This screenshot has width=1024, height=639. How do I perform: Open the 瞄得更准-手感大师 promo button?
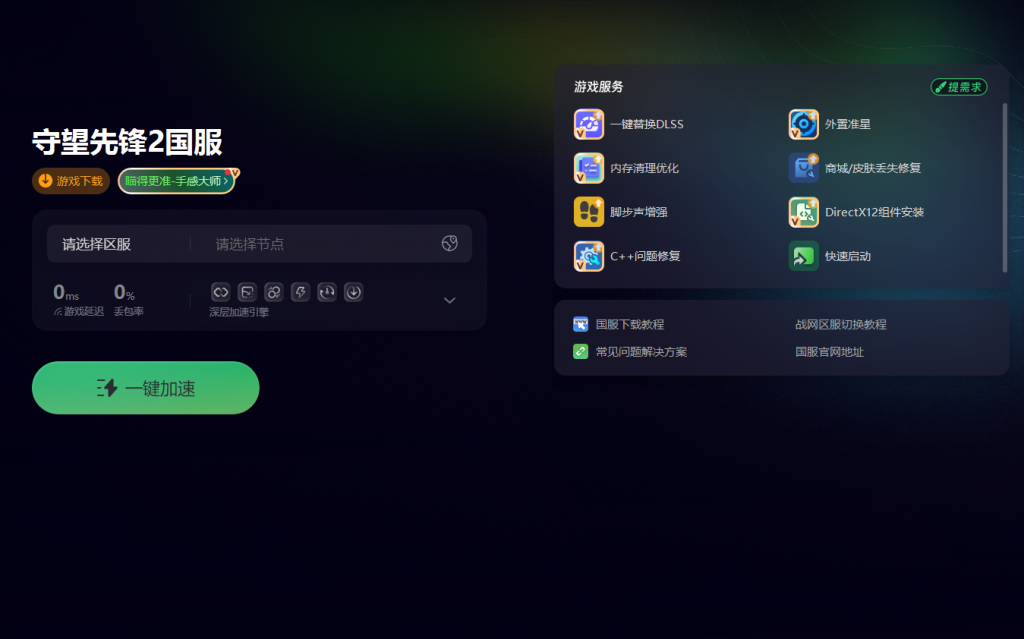coord(176,181)
